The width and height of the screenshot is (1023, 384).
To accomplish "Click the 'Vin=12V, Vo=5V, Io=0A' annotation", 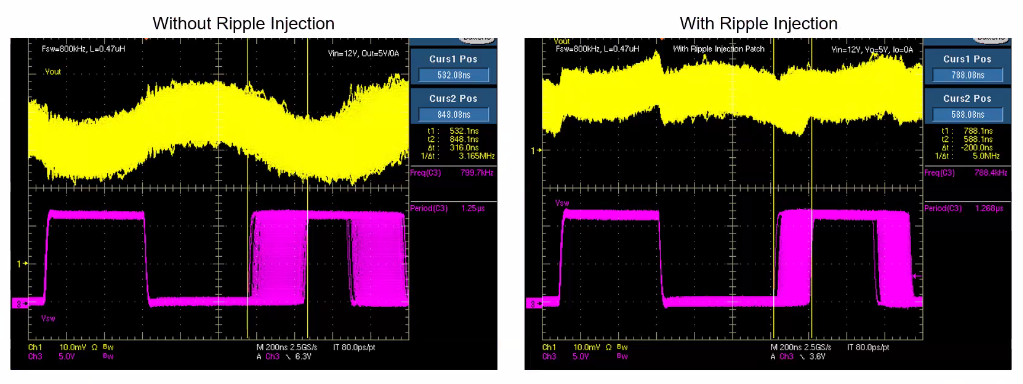I will point(872,50).
